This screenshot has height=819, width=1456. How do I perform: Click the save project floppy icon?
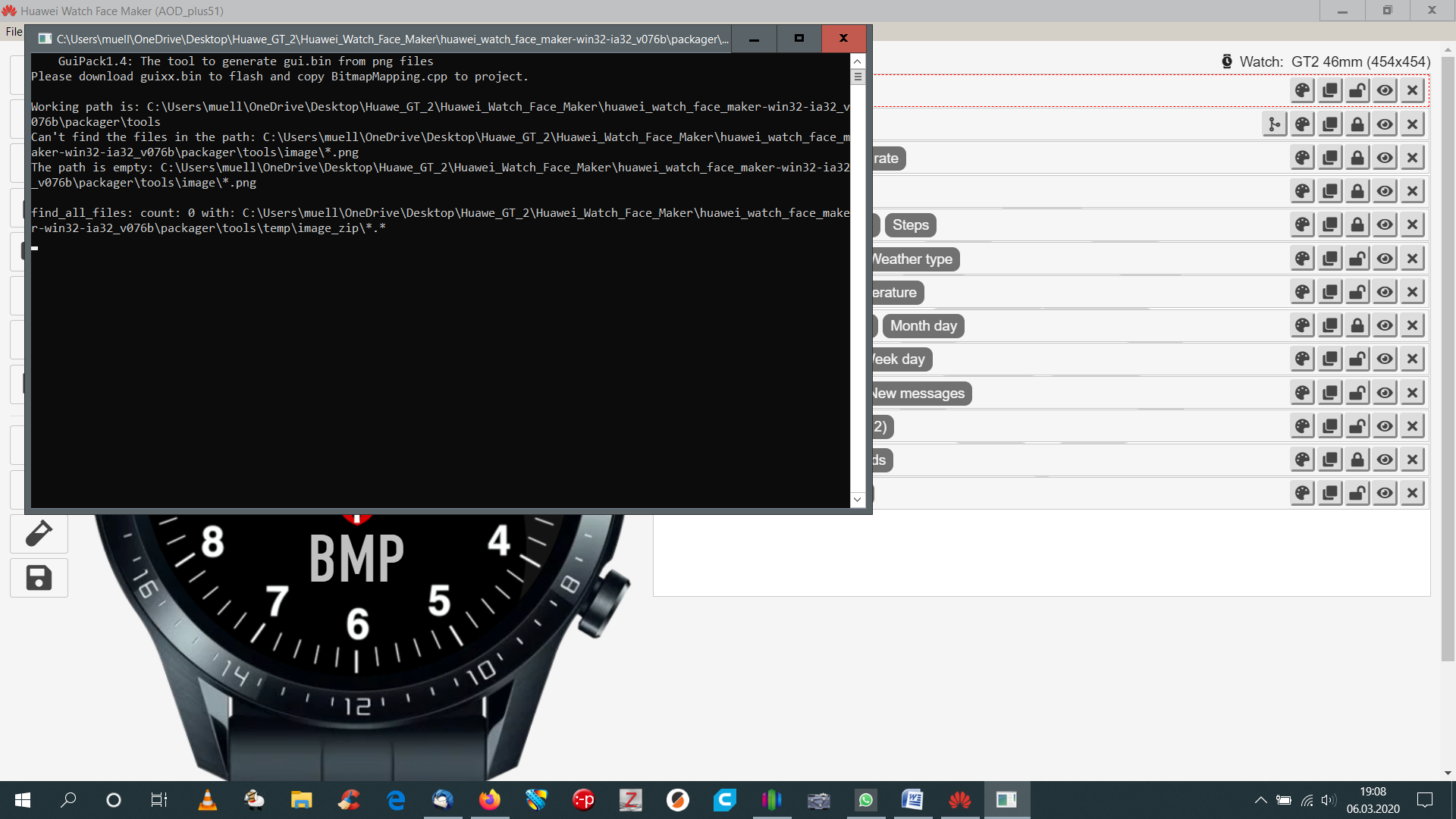point(39,578)
